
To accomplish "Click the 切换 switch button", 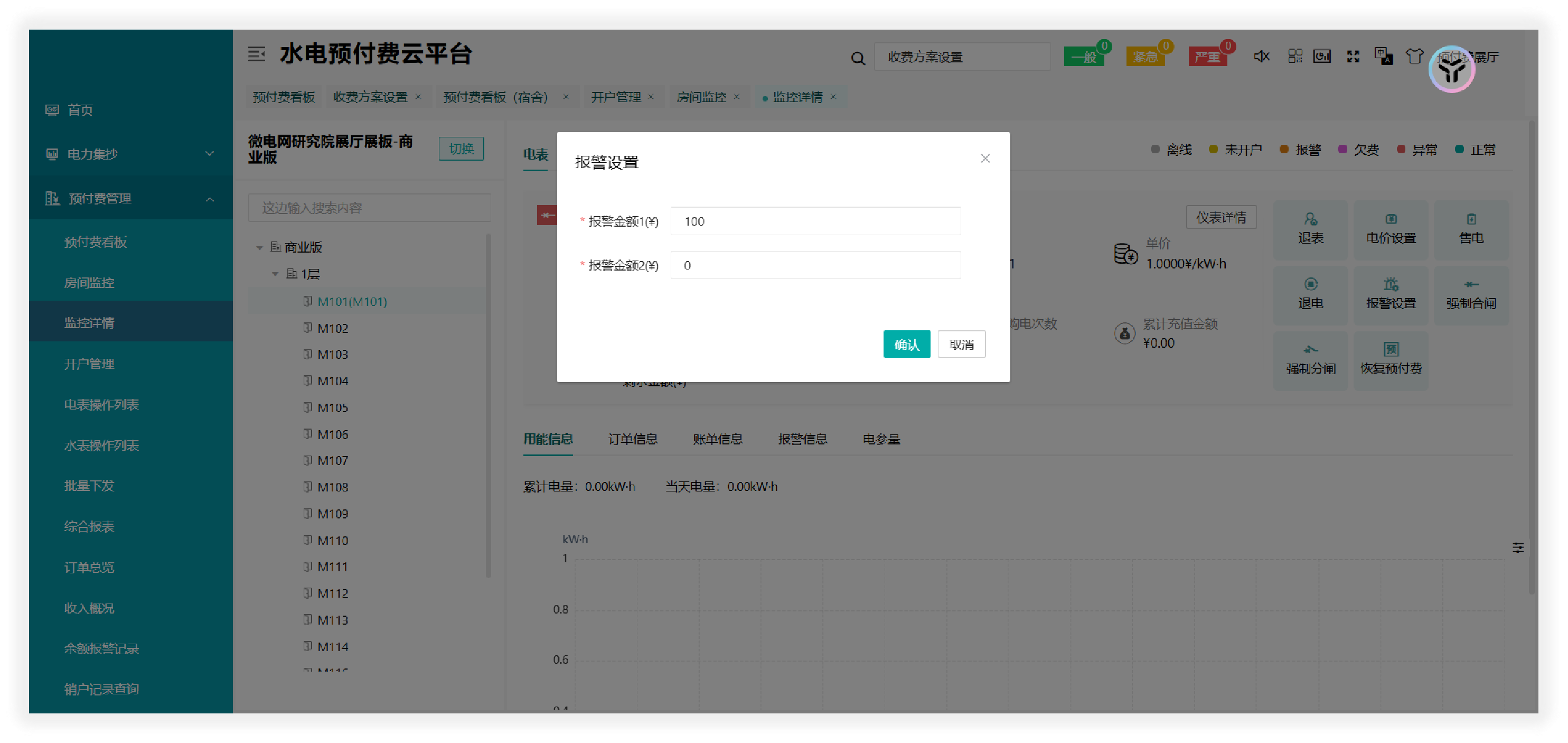I will [x=461, y=148].
